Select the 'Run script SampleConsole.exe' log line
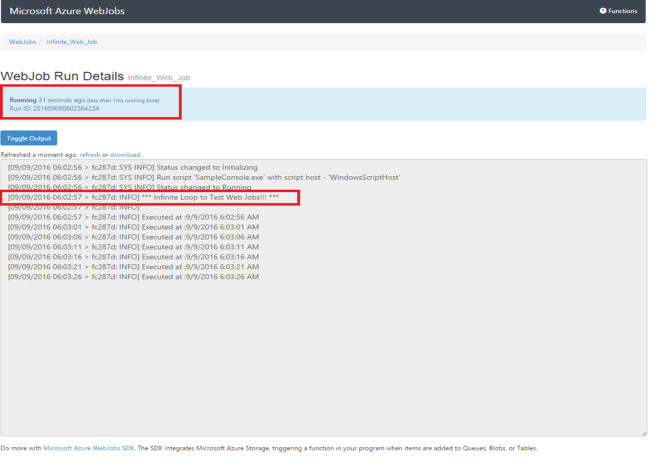This screenshot has width=650, height=462. point(204,178)
